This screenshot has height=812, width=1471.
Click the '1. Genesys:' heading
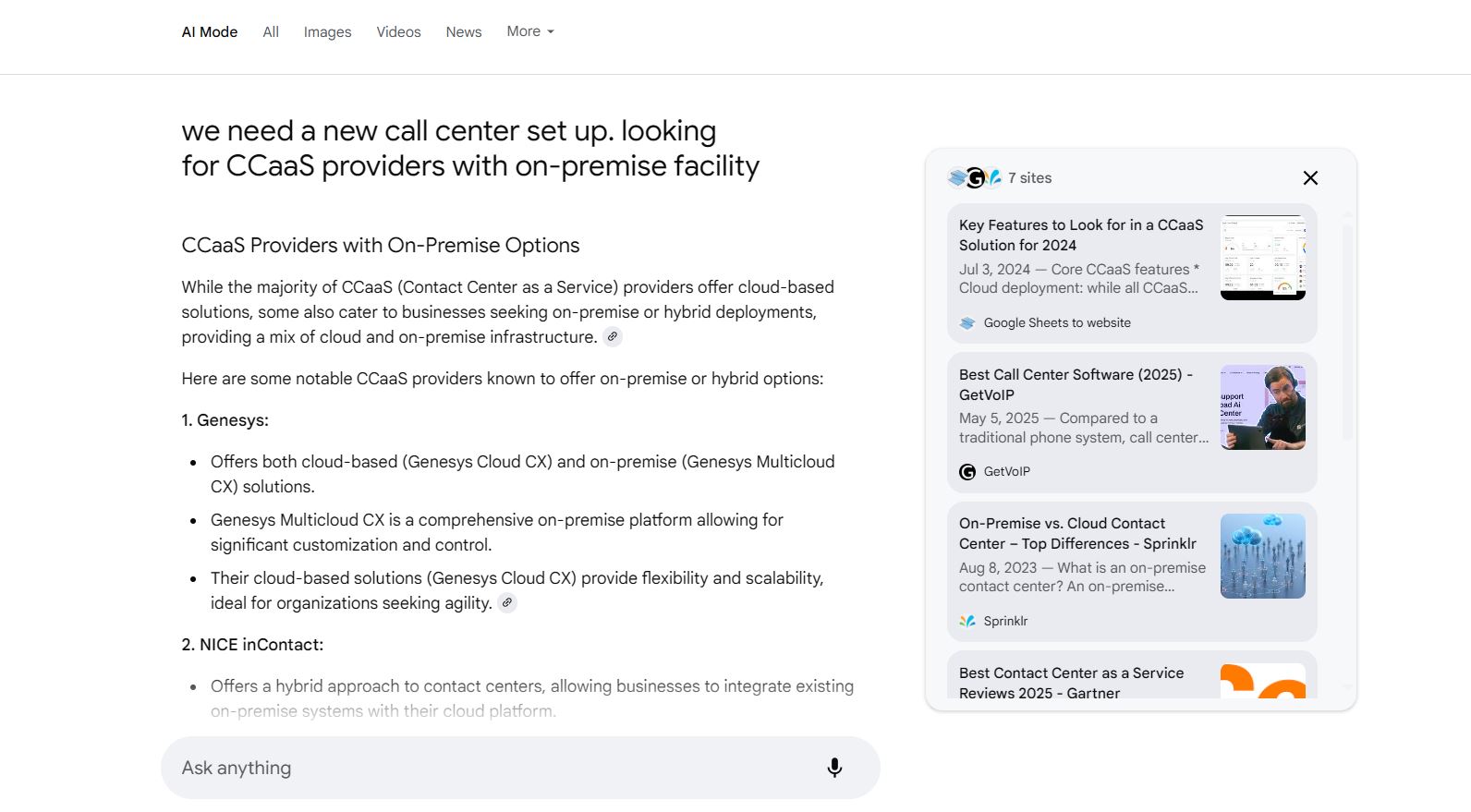pyautogui.click(x=225, y=420)
